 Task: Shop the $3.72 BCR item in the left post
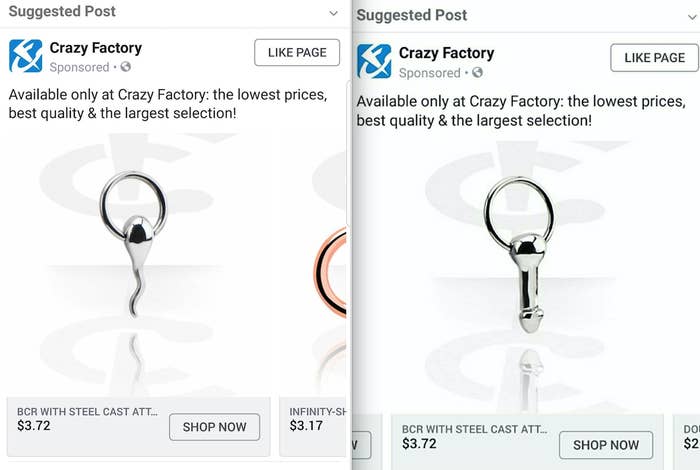[x=214, y=427]
